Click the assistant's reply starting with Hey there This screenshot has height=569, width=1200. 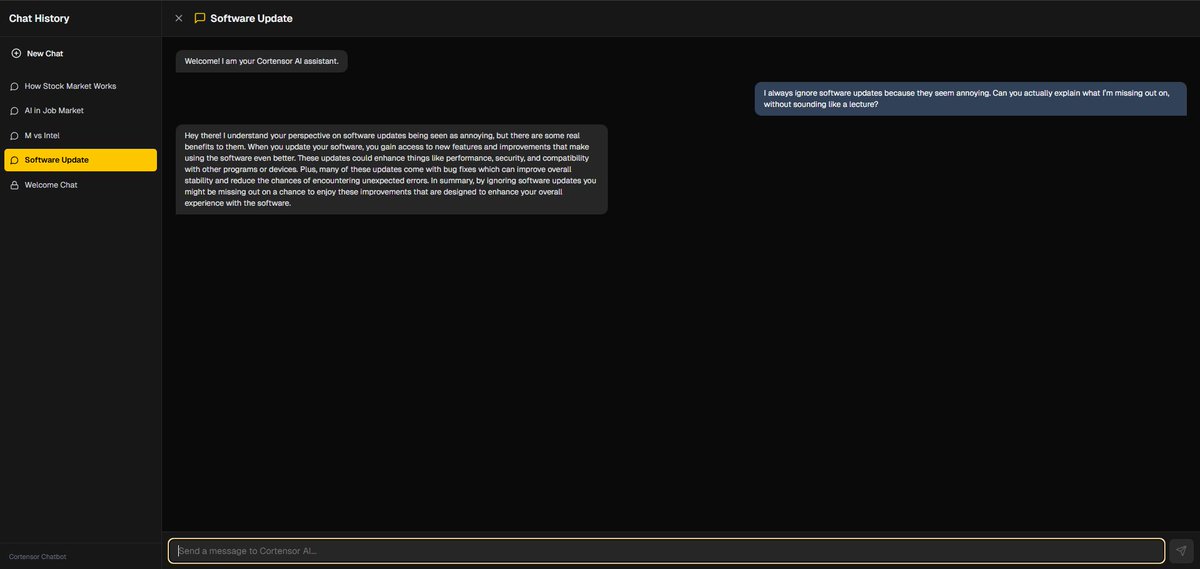pyautogui.click(x=391, y=169)
